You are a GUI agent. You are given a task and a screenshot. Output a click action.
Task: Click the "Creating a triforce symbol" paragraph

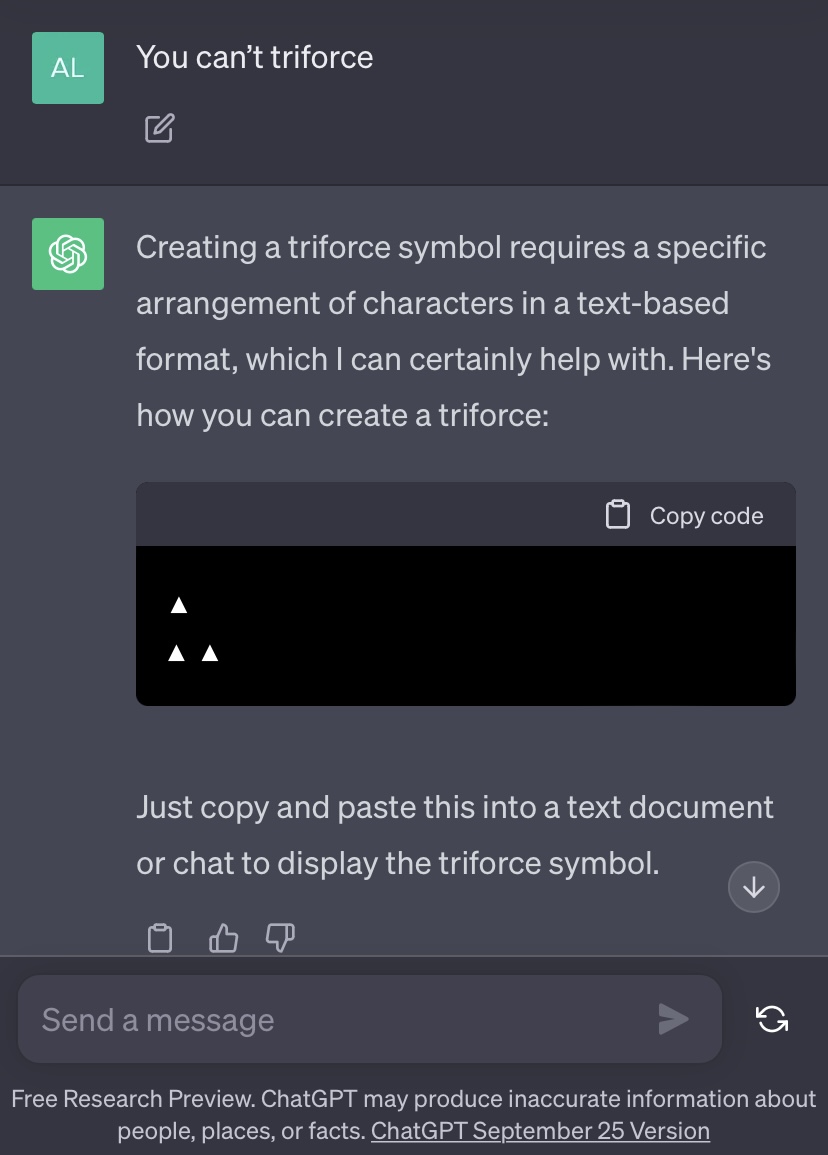click(452, 330)
